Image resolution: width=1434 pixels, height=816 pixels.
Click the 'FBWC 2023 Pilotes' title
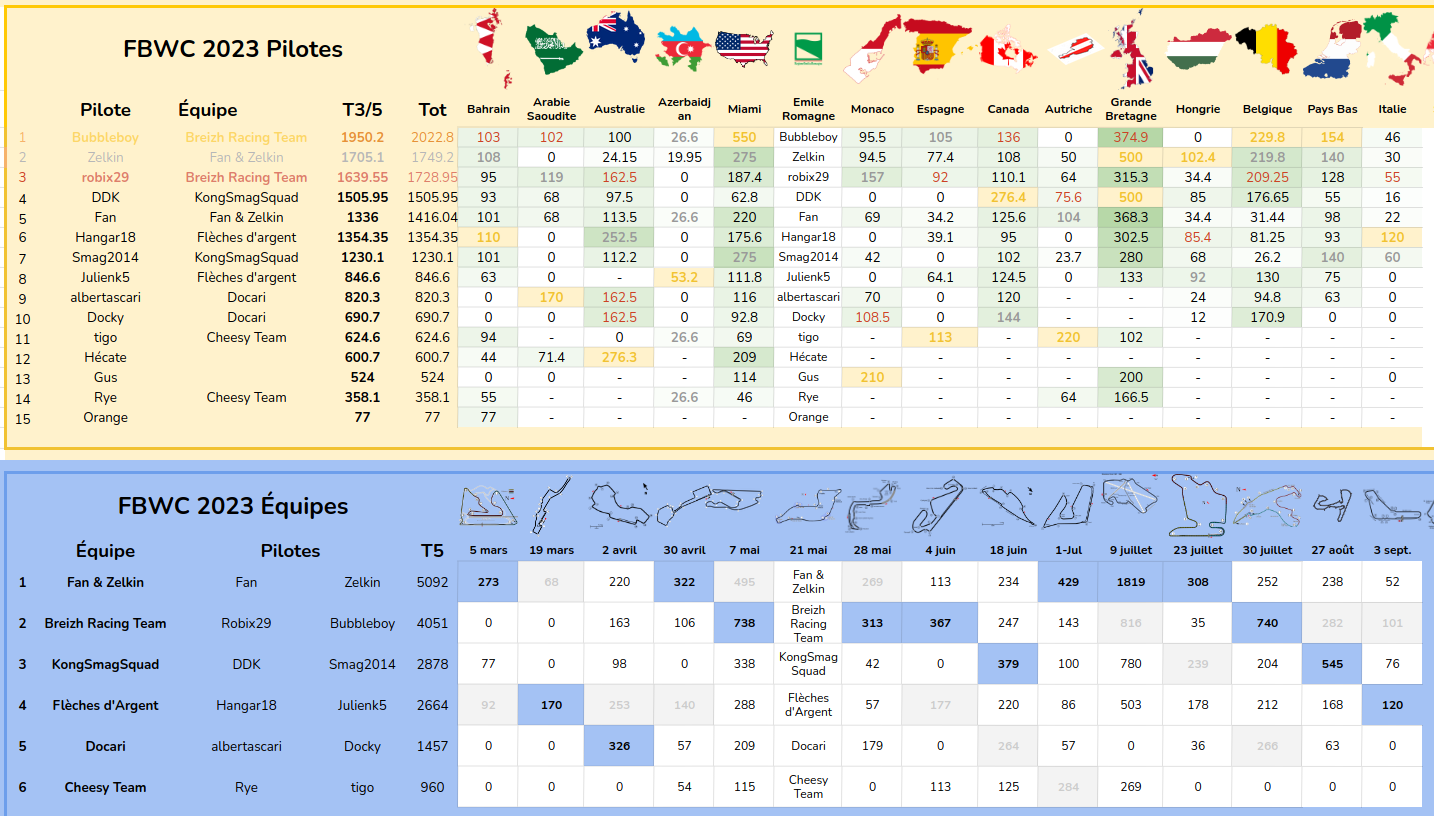point(233,49)
